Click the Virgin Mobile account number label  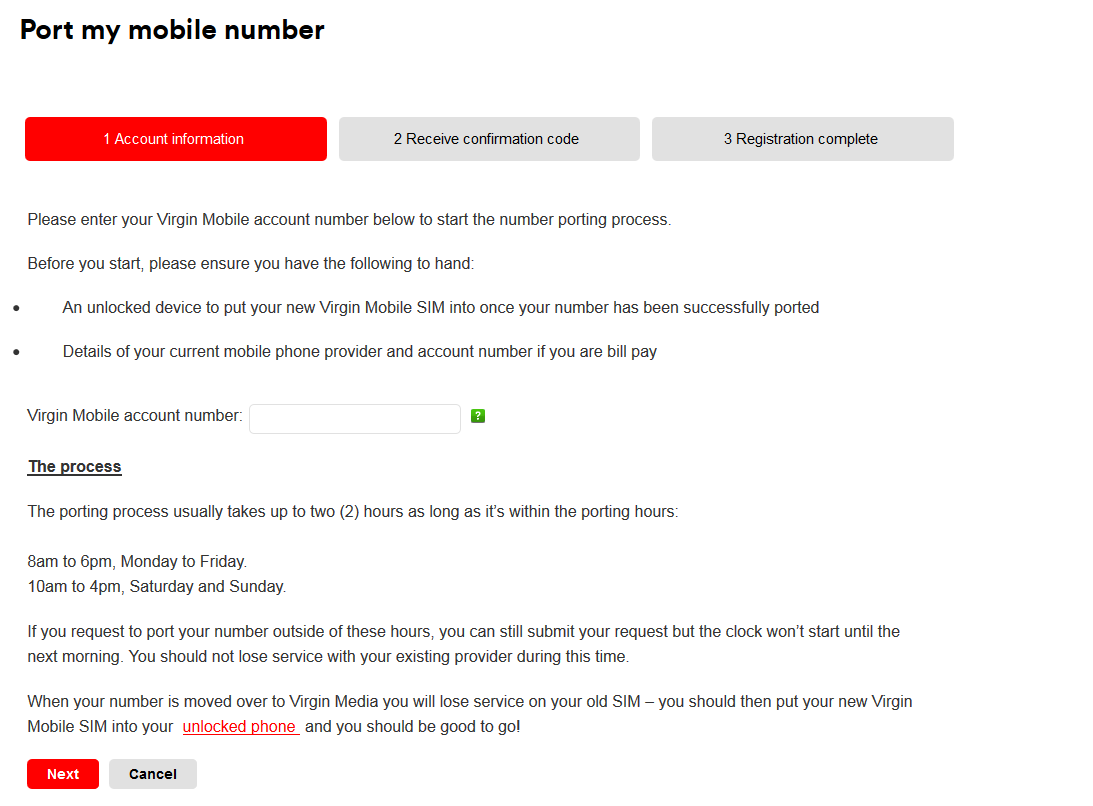coord(135,416)
